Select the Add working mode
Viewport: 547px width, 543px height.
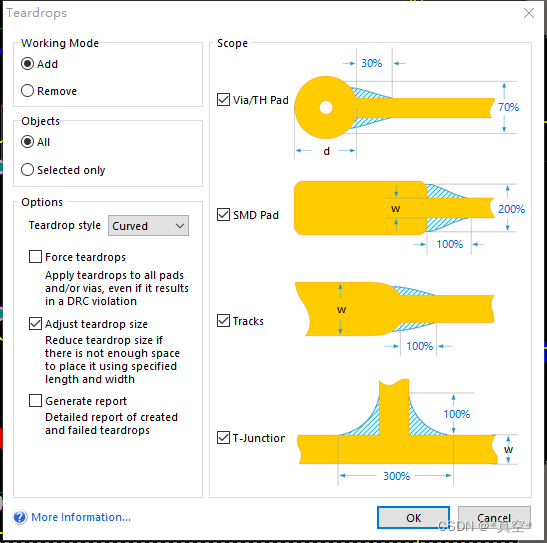point(27,64)
